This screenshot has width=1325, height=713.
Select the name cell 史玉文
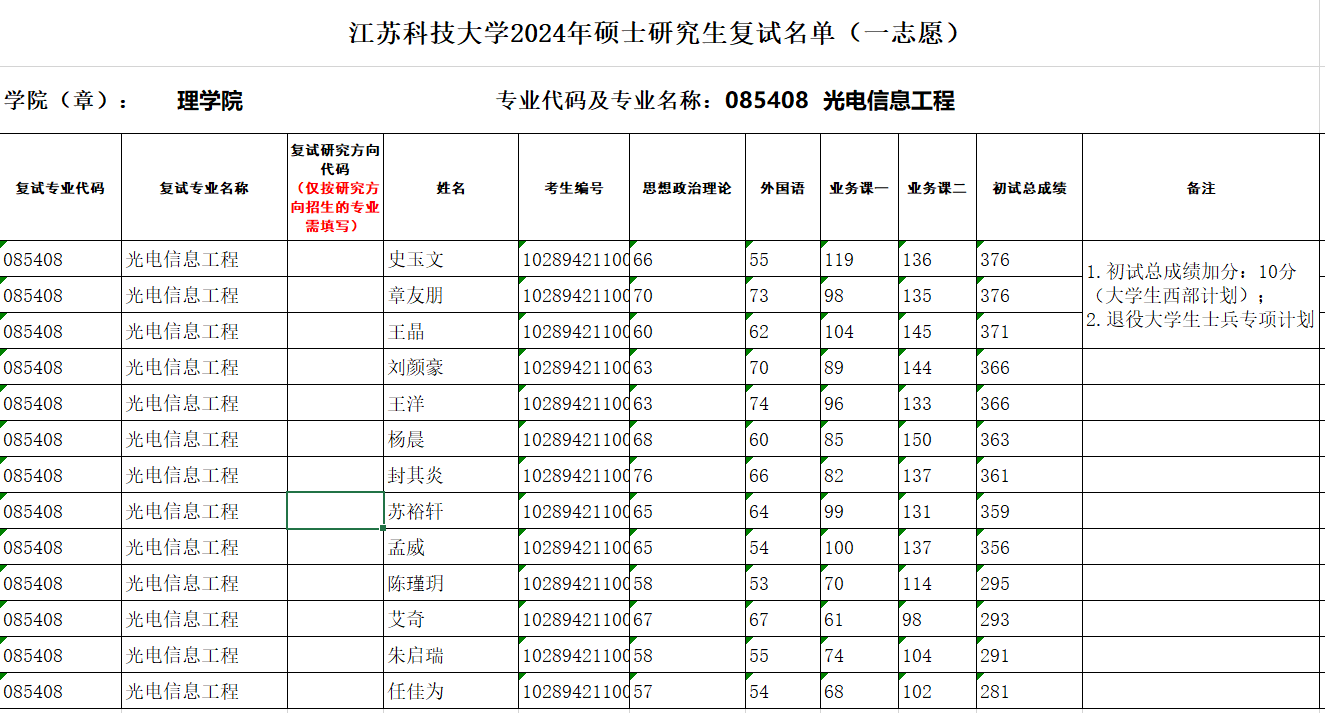451,260
